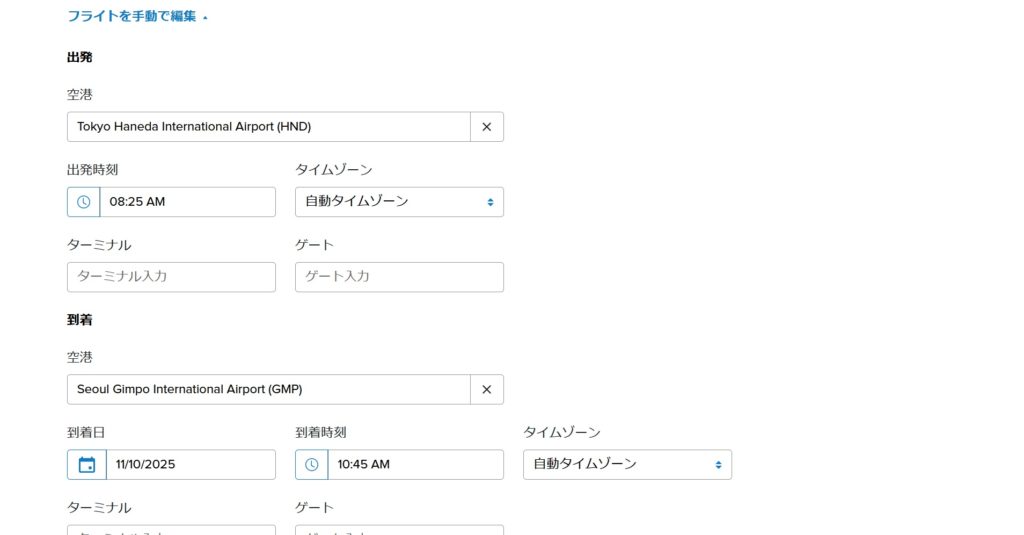Viewport: 1024px width, 535px height.
Task: Focus the arrival terminal field at bottom
Action: (171, 530)
